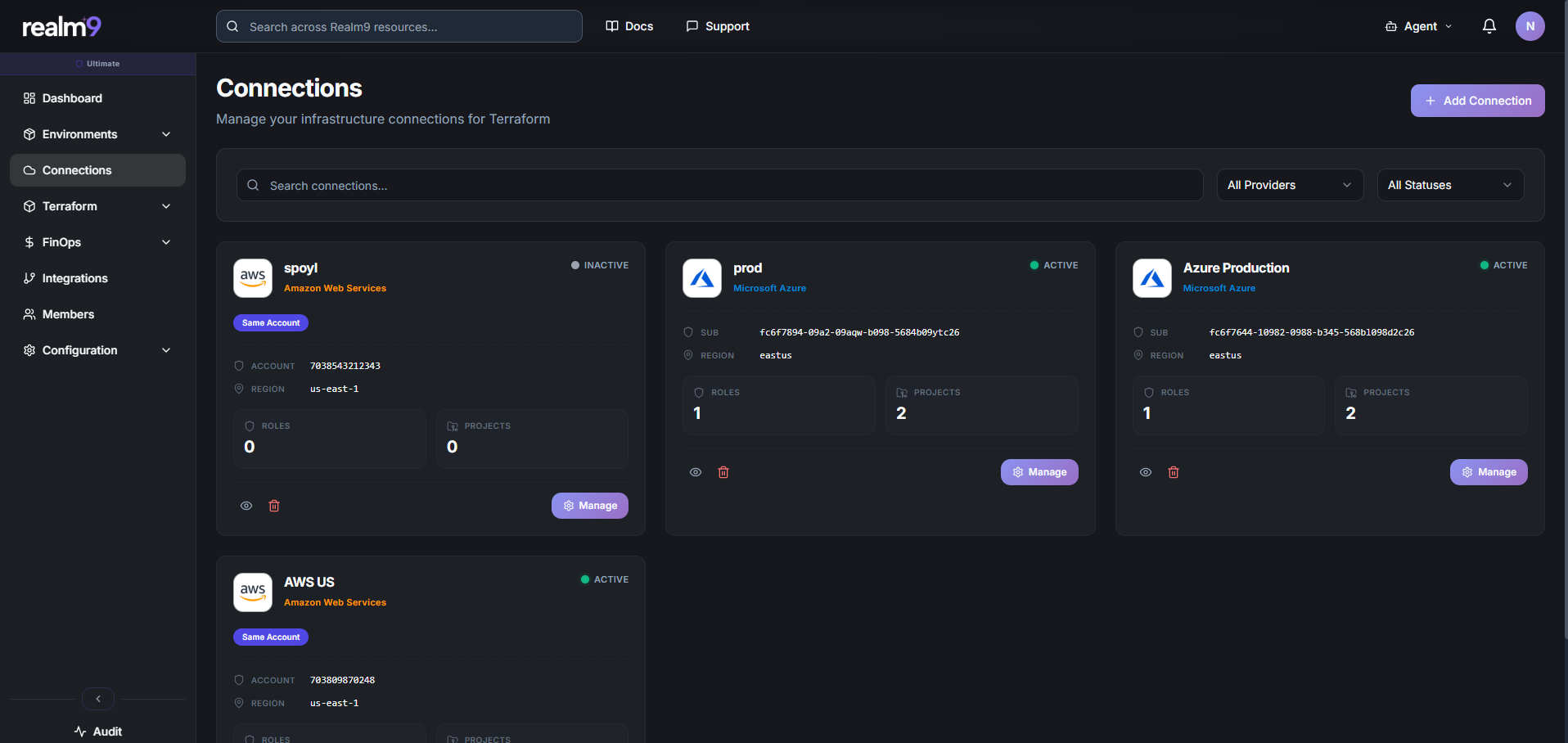The width and height of the screenshot is (1568, 743).
Task: Show details of the prod connection via eye icon
Action: [x=695, y=472]
